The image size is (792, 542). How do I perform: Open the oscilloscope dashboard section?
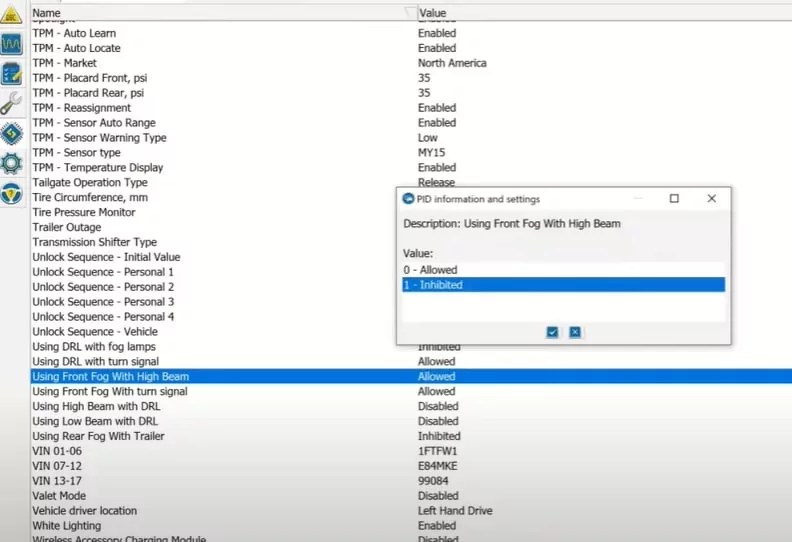click(11, 44)
